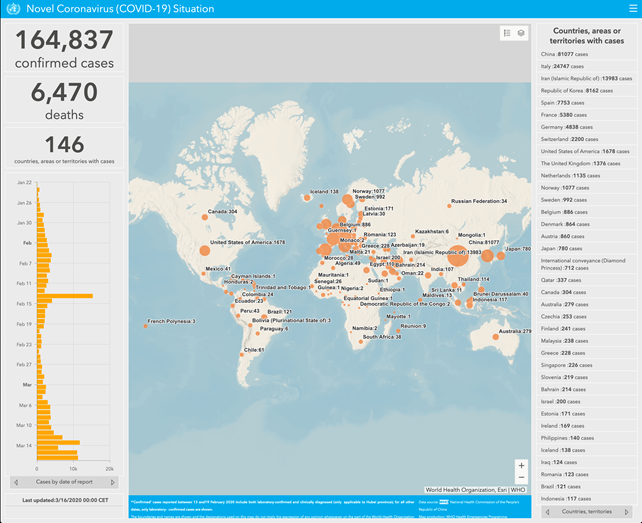642x523 pixels.
Task: Click the Canada case circle
Action: pos(205,217)
